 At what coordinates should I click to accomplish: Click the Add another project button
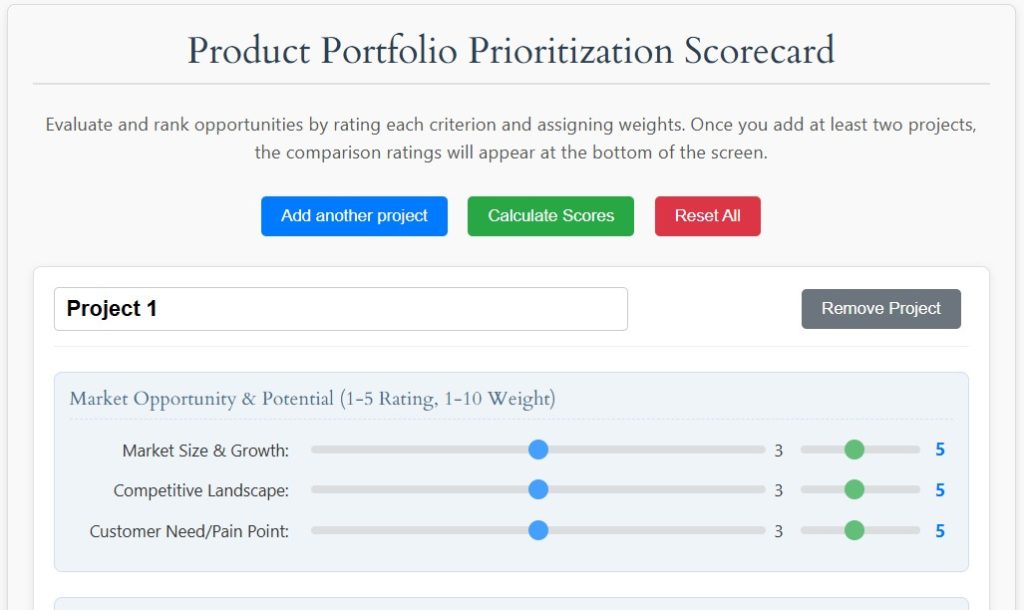coord(354,216)
